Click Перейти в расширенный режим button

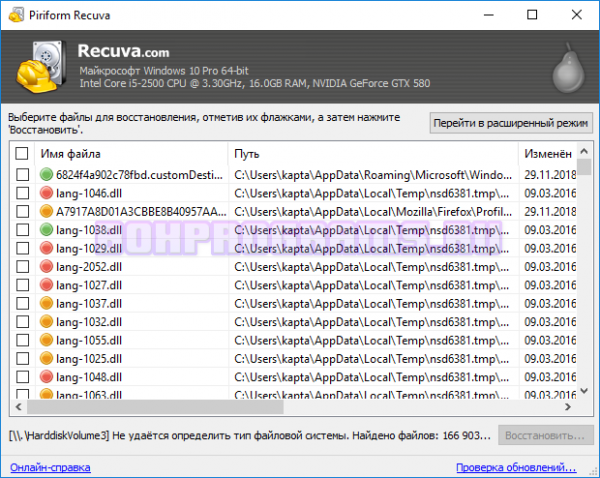pyautogui.click(x=511, y=123)
